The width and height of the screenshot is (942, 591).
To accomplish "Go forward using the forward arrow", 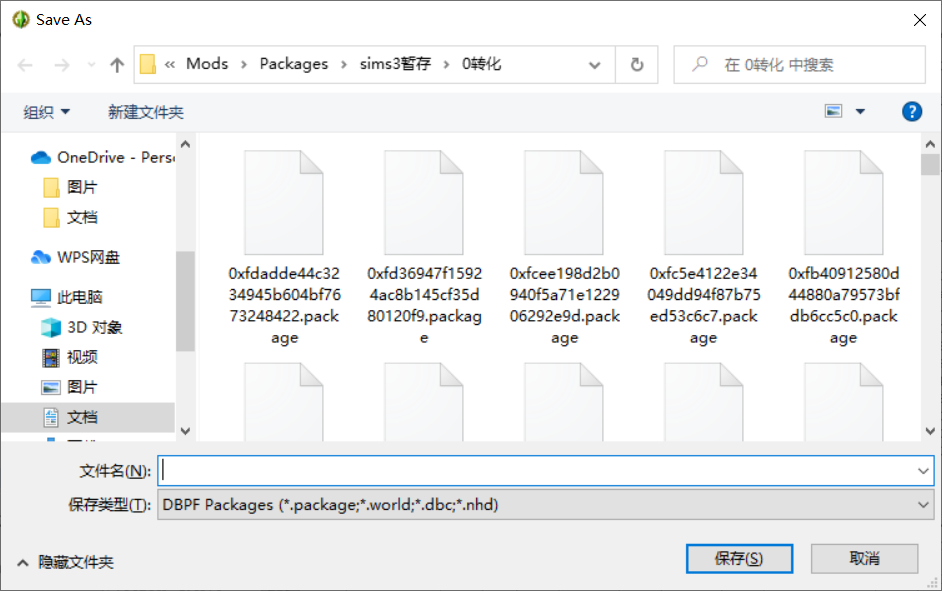I will click(x=62, y=65).
